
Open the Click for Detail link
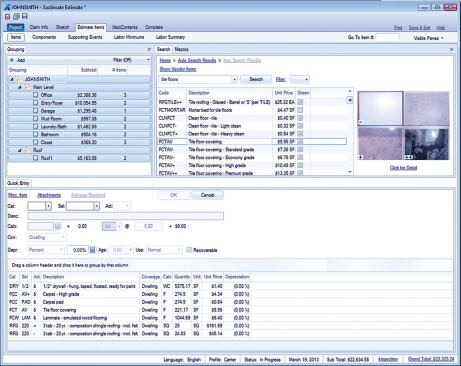[x=403, y=168]
